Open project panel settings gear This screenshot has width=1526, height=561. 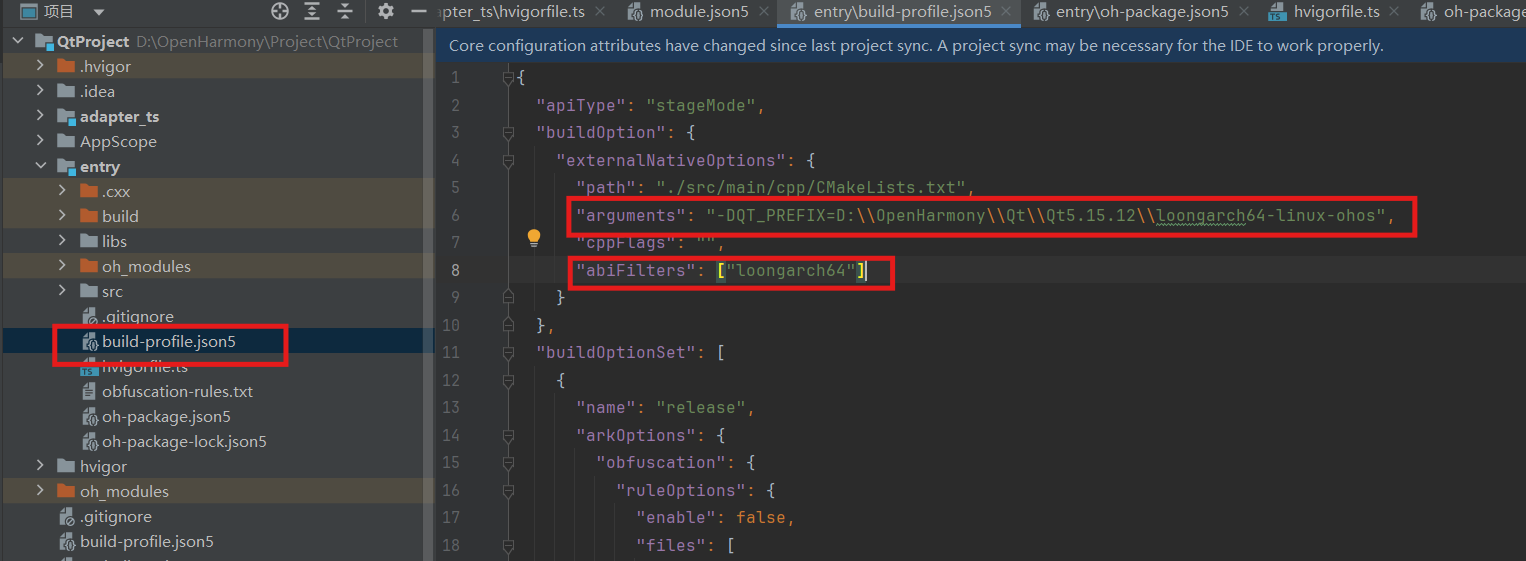click(x=386, y=12)
